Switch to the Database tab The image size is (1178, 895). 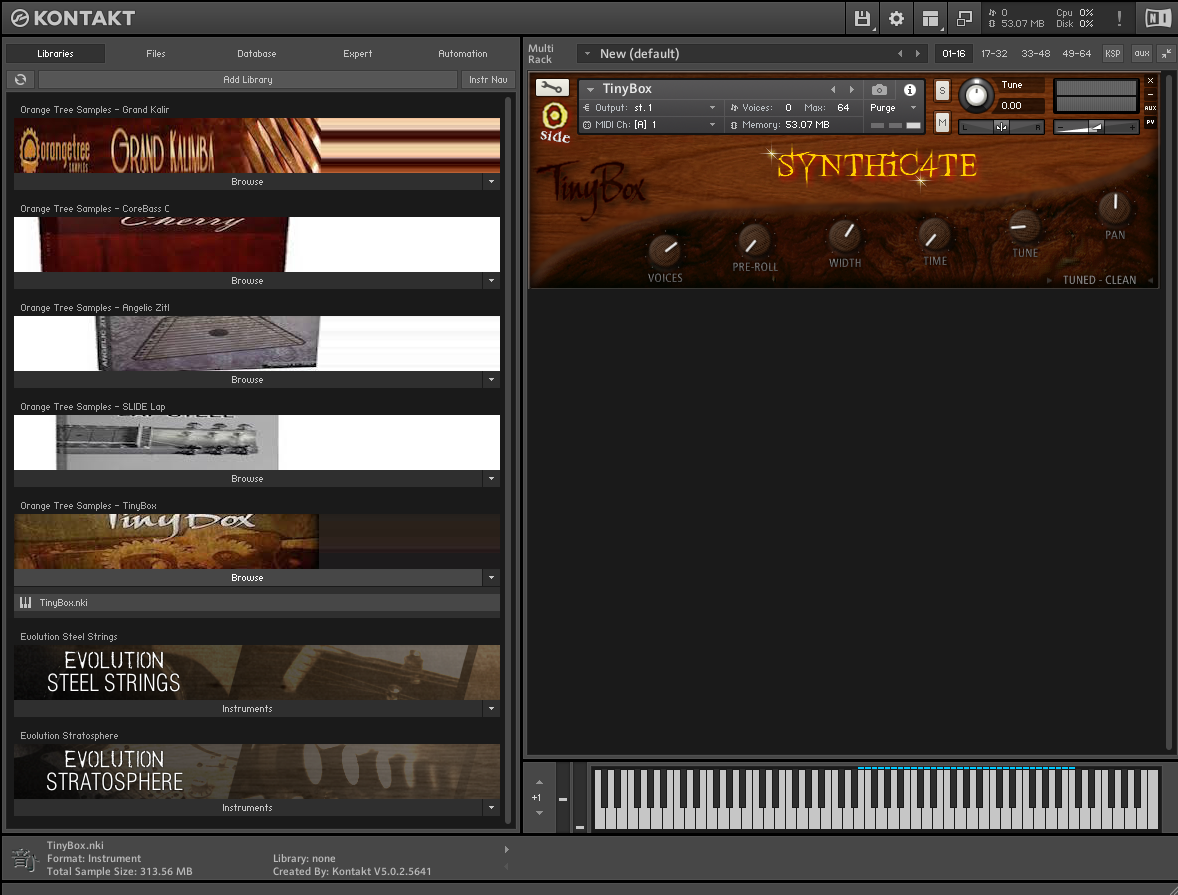click(x=256, y=53)
